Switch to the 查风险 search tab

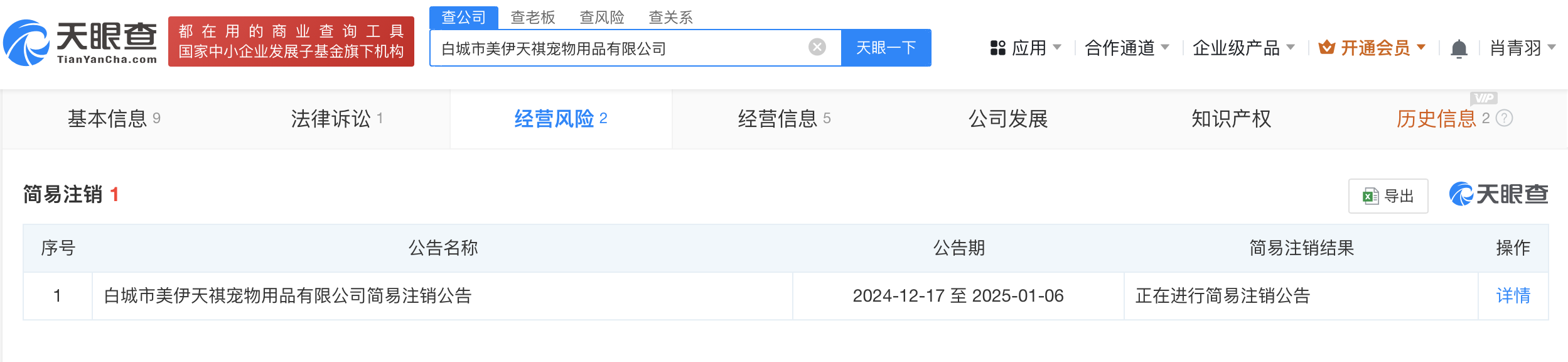602,17
